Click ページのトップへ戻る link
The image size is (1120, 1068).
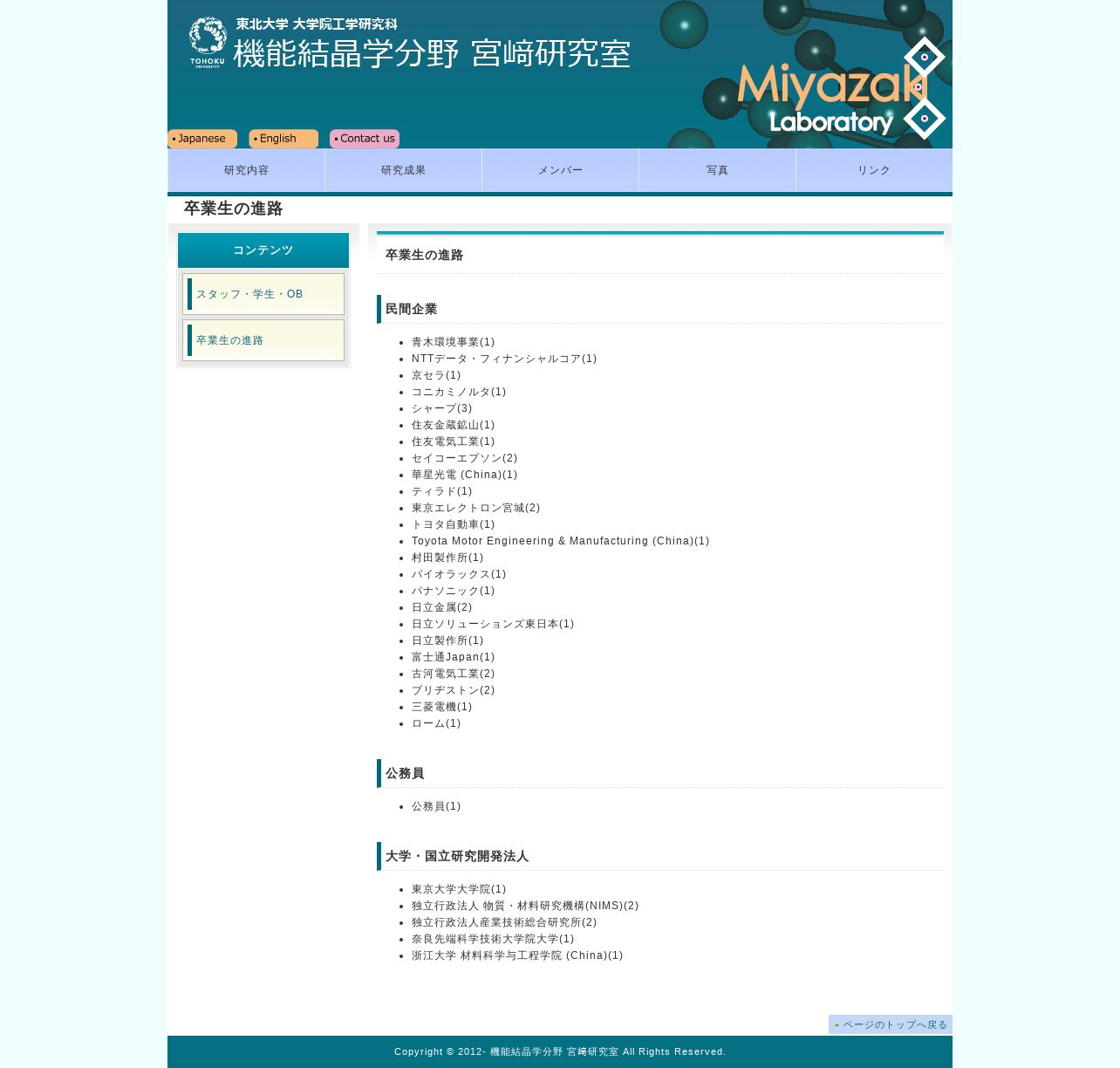click(x=891, y=1024)
